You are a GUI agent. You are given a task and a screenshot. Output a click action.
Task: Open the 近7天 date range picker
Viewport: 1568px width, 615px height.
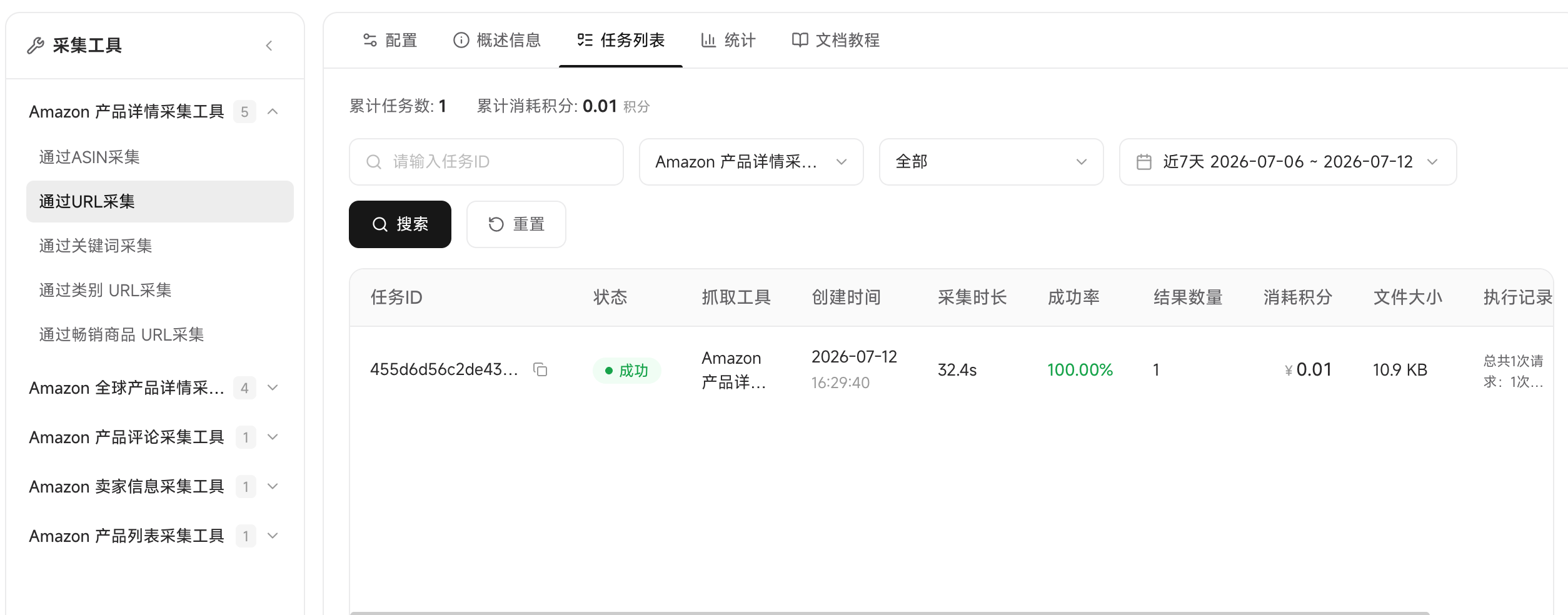coord(1288,162)
